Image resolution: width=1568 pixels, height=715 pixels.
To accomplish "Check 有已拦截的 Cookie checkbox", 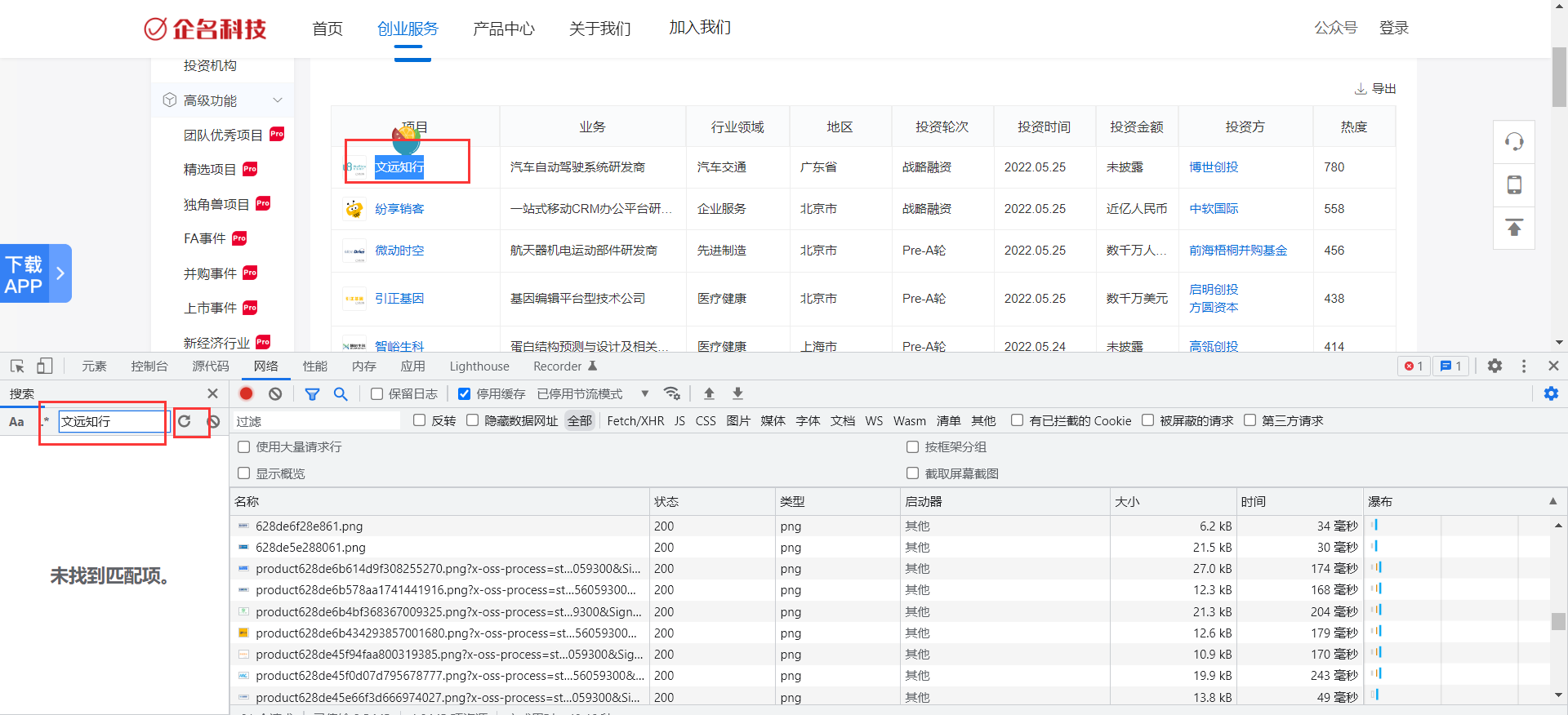I will pyautogui.click(x=1017, y=420).
